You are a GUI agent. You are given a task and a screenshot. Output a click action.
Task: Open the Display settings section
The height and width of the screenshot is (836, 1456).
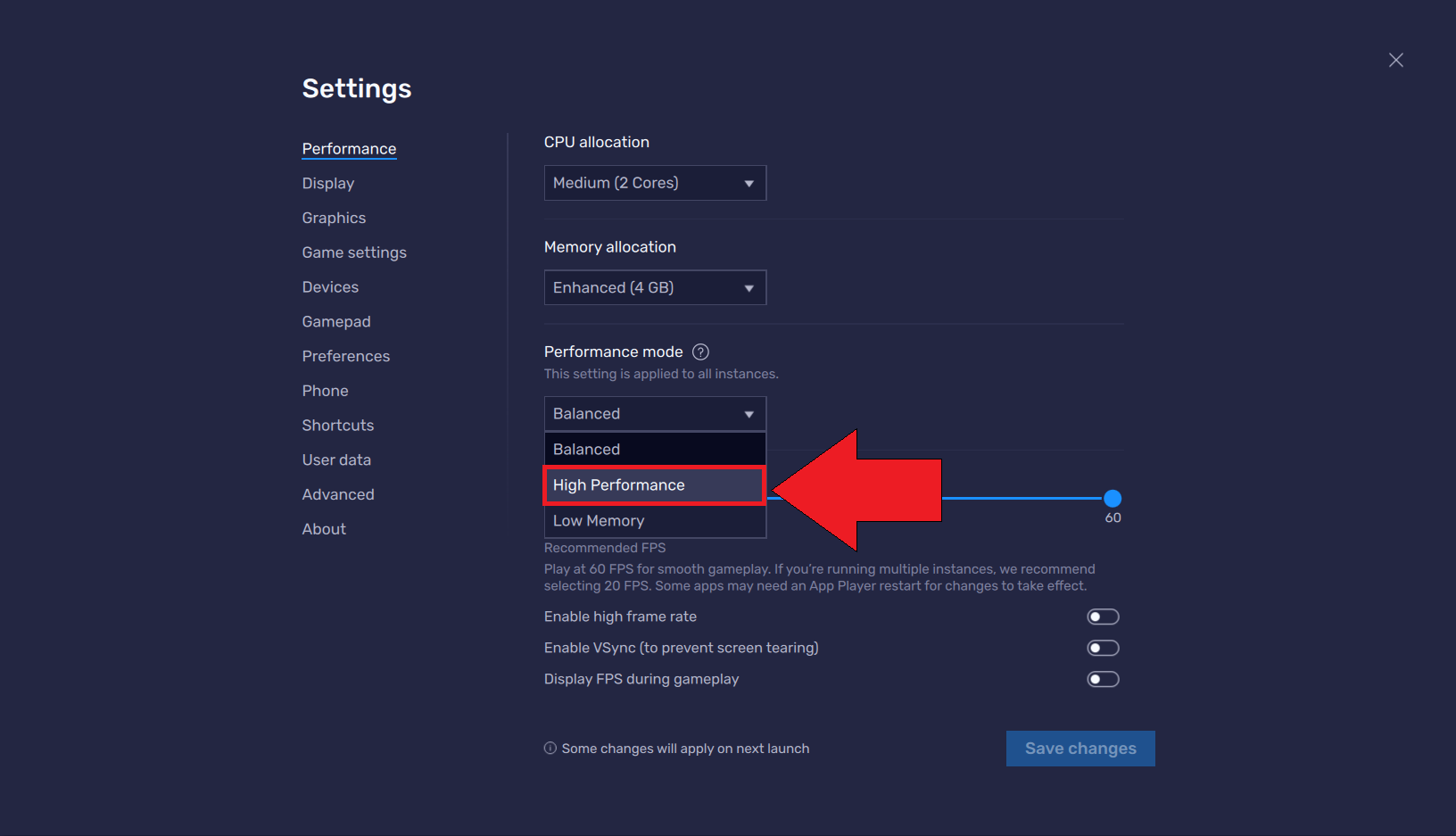pos(327,183)
